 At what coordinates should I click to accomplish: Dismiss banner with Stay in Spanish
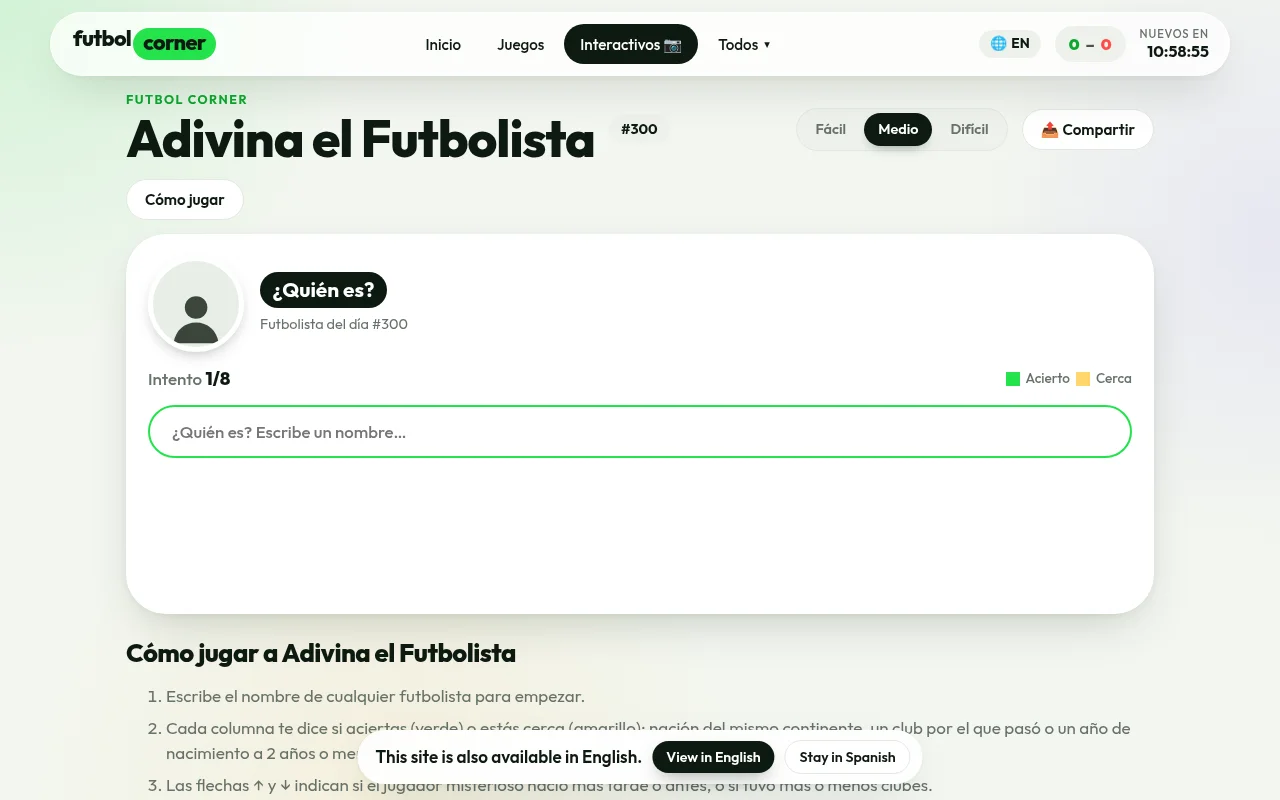[847, 757]
